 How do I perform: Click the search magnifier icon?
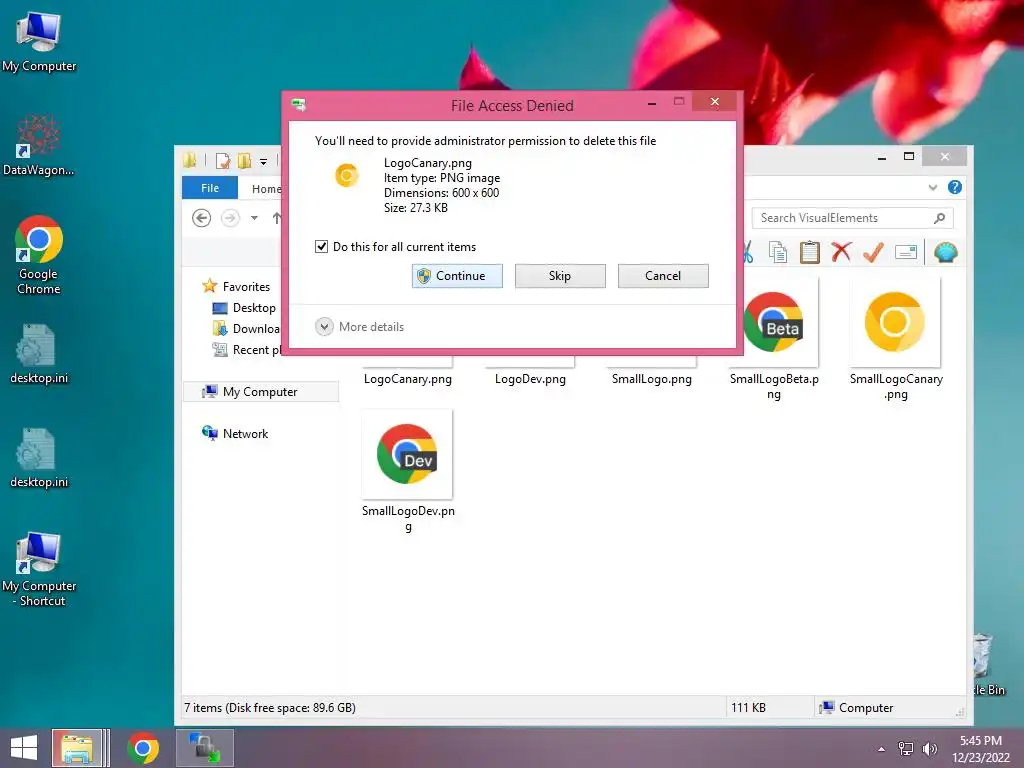940,218
